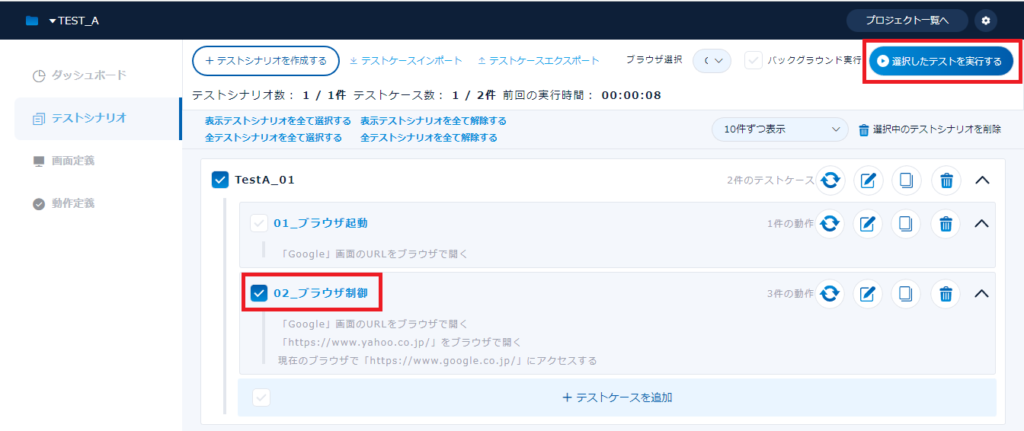
Task: Open the 動作定義 sidebar item
Action: [64, 203]
